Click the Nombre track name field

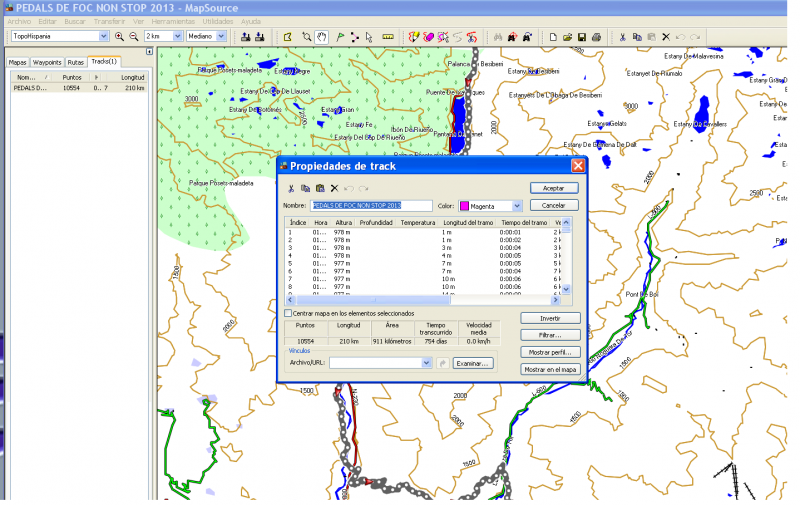(371, 206)
